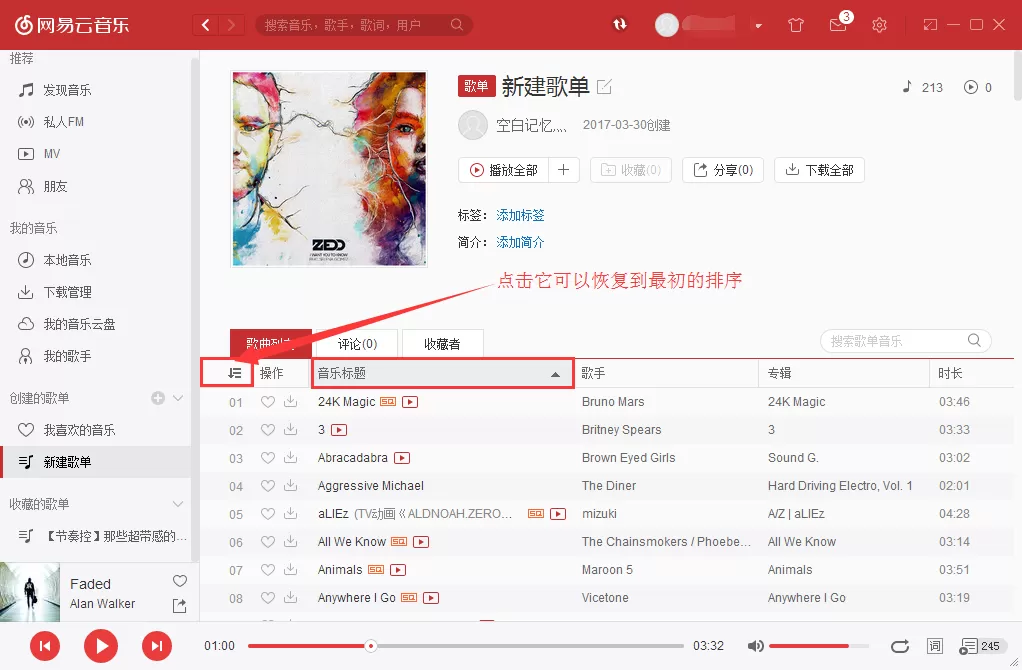The image size is (1022, 670).
Task: Click the play button in player bar
Action: pyautogui.click(x=101, y=646)
